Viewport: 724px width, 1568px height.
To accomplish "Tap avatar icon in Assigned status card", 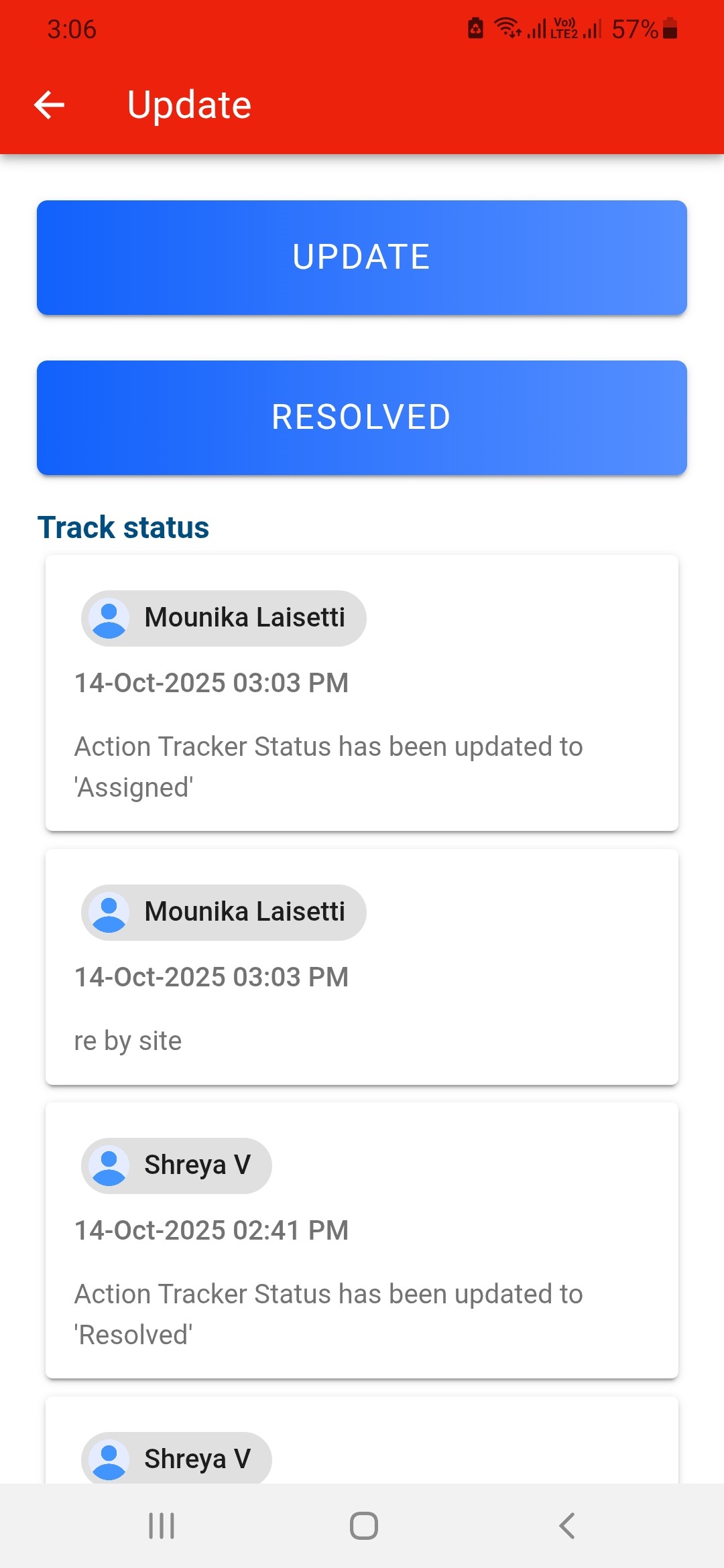I will coord(109,618).
